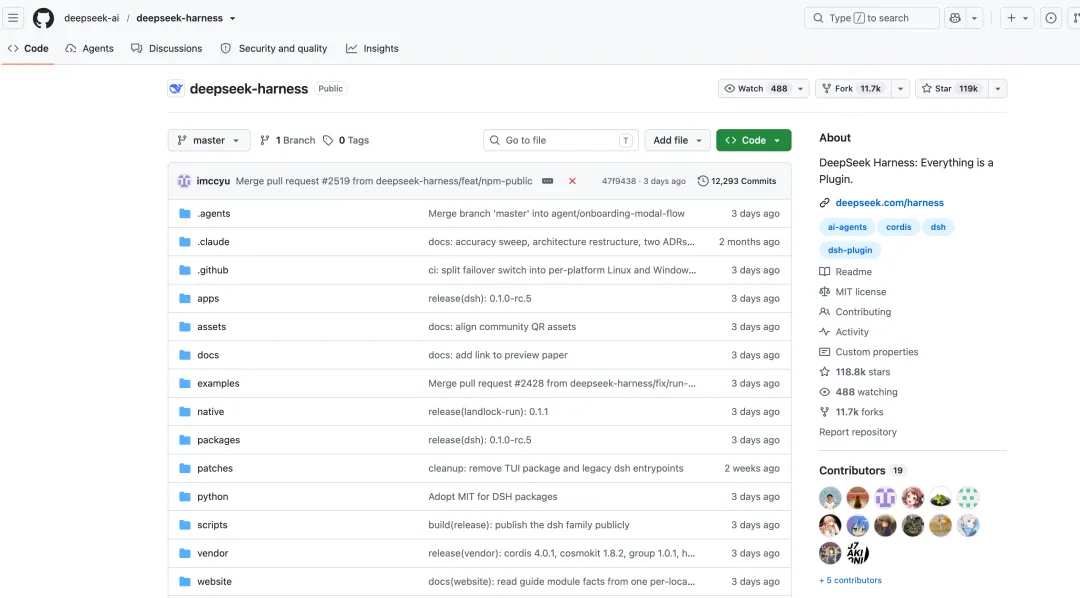Go to GitHub homepage via Octocat logo
Image resolution: width=1080 pixels, height=598 pixels.
tap(43, 18)
